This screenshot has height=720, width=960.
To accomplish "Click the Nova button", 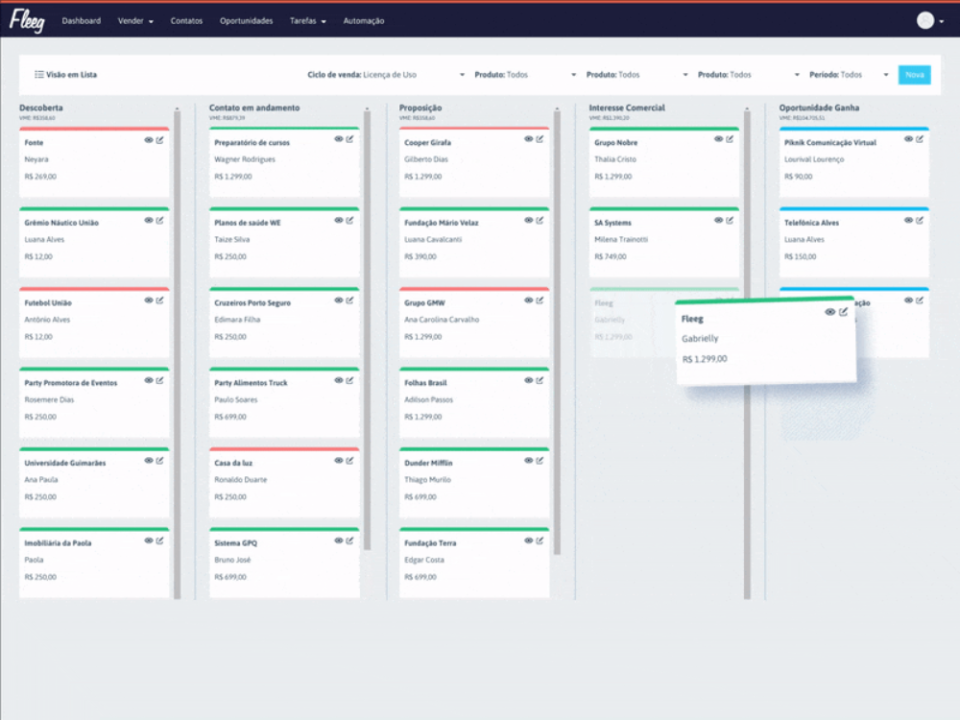I will tap(913, 74).
